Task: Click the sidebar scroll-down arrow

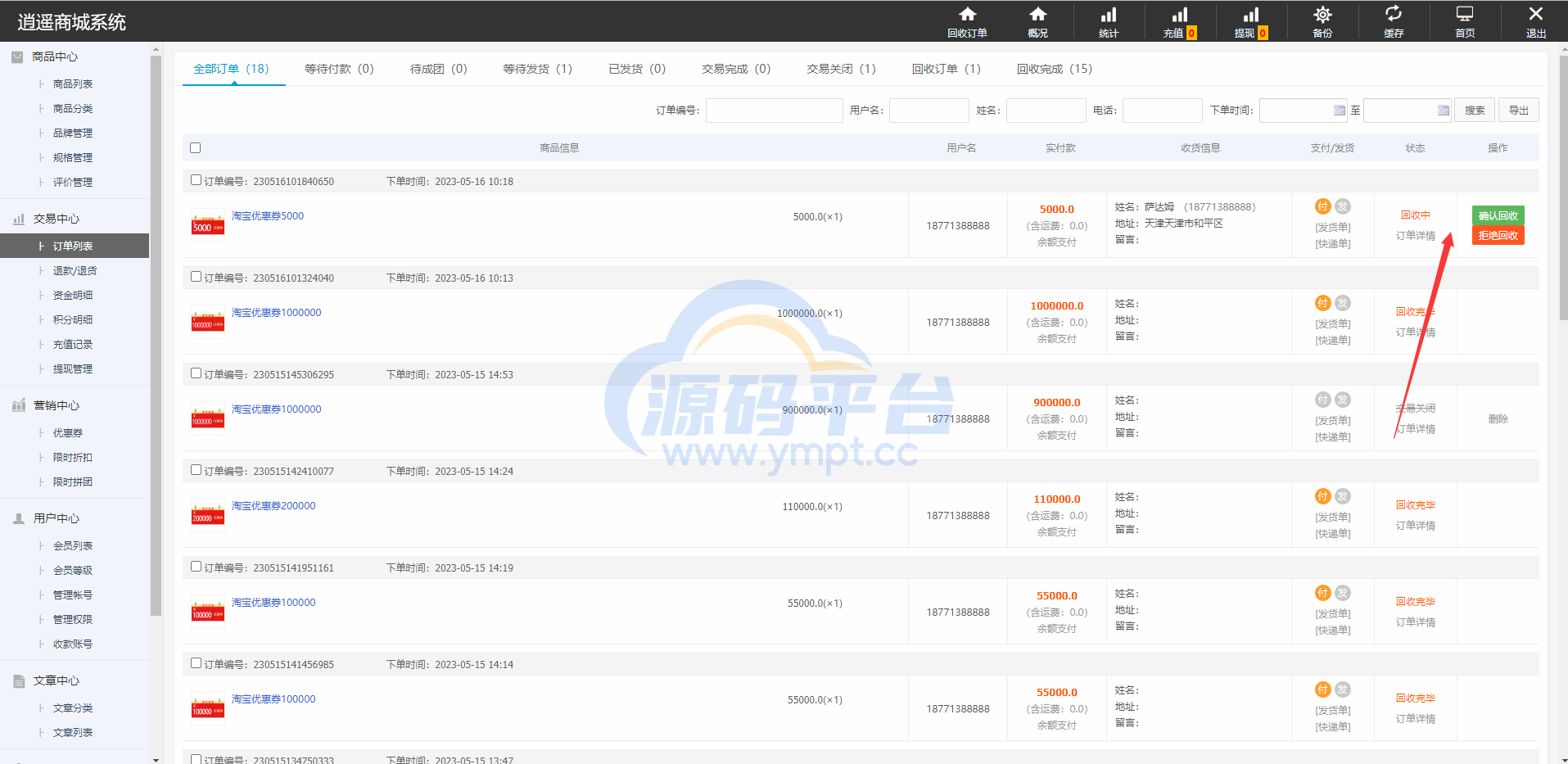Action: [156, 759]
